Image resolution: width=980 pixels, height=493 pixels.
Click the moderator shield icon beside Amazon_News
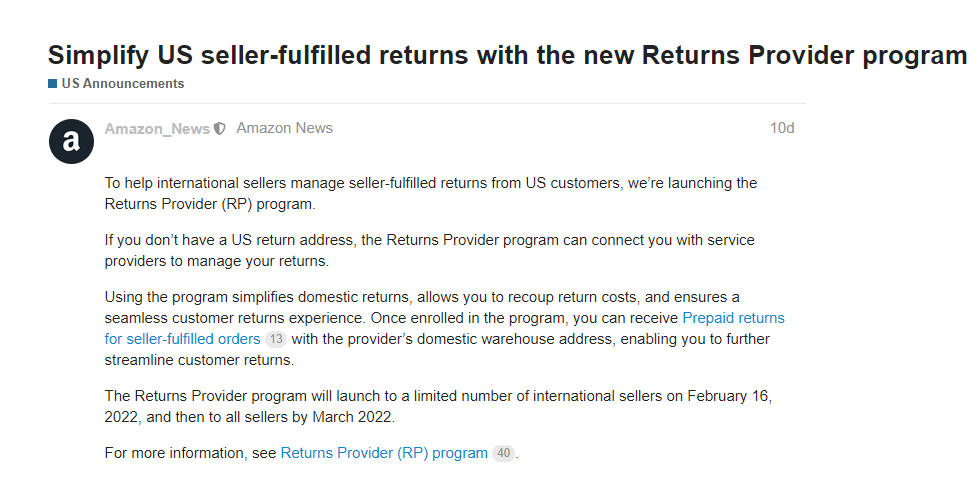220,129
